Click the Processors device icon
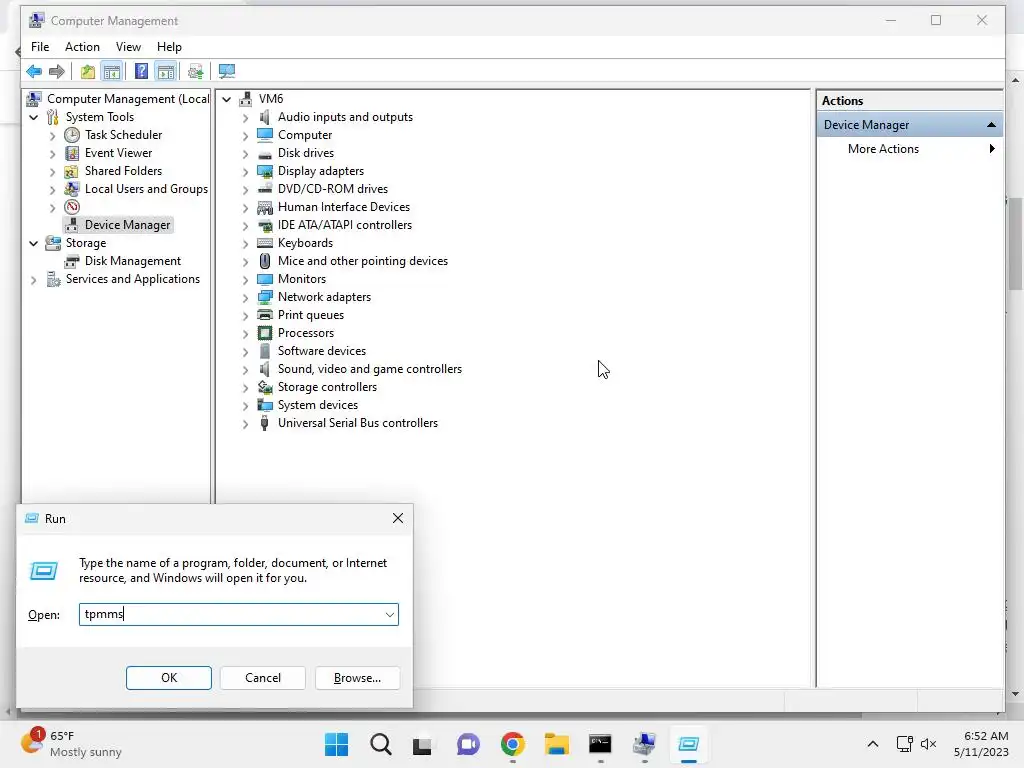Image resolution: width=1024 pixels, height=768 pixels. pos(264,333)
